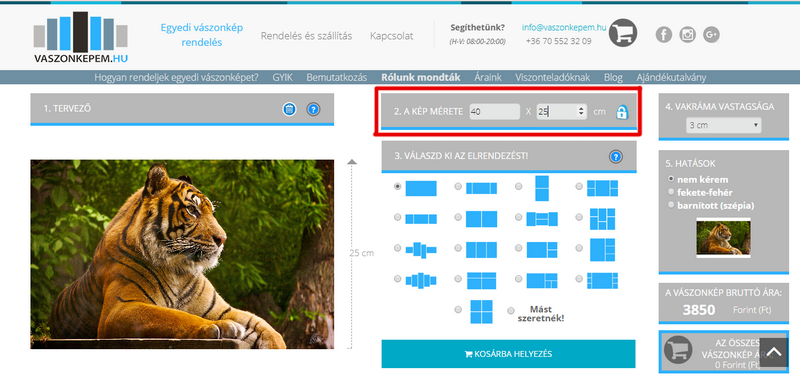Open the help icon in the Tervező header
Screen dimensions: 800x379
[x=313, y=109]
